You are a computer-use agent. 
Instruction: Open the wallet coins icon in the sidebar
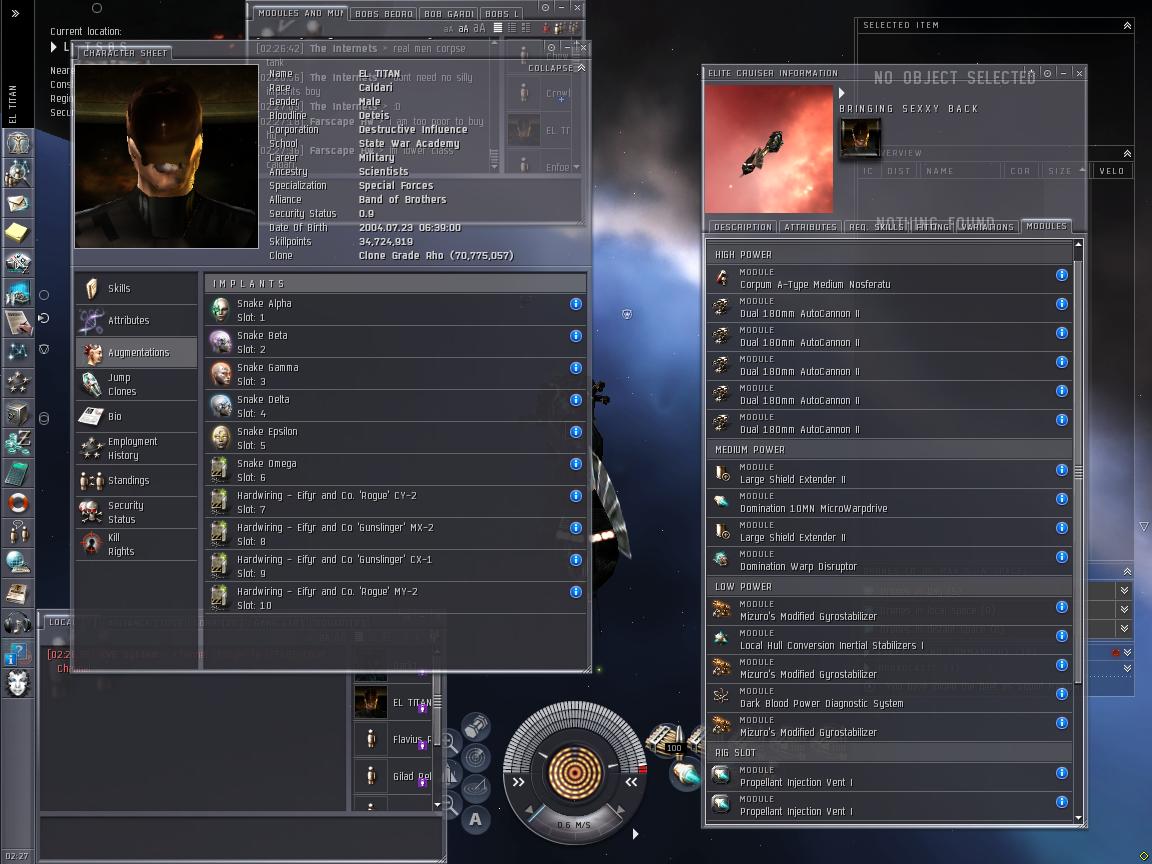pos(18,444)
